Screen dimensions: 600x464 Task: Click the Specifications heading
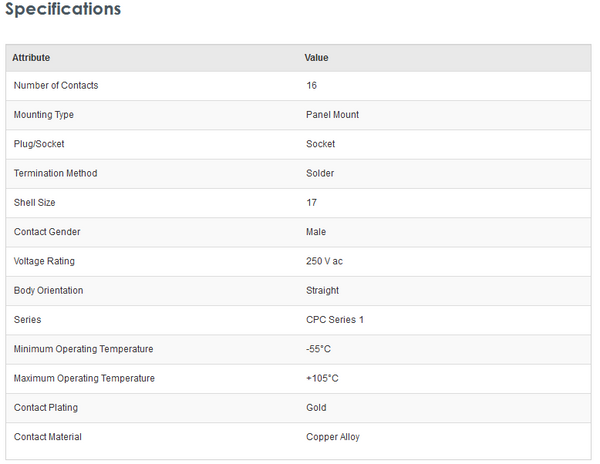tap(63, 10)
